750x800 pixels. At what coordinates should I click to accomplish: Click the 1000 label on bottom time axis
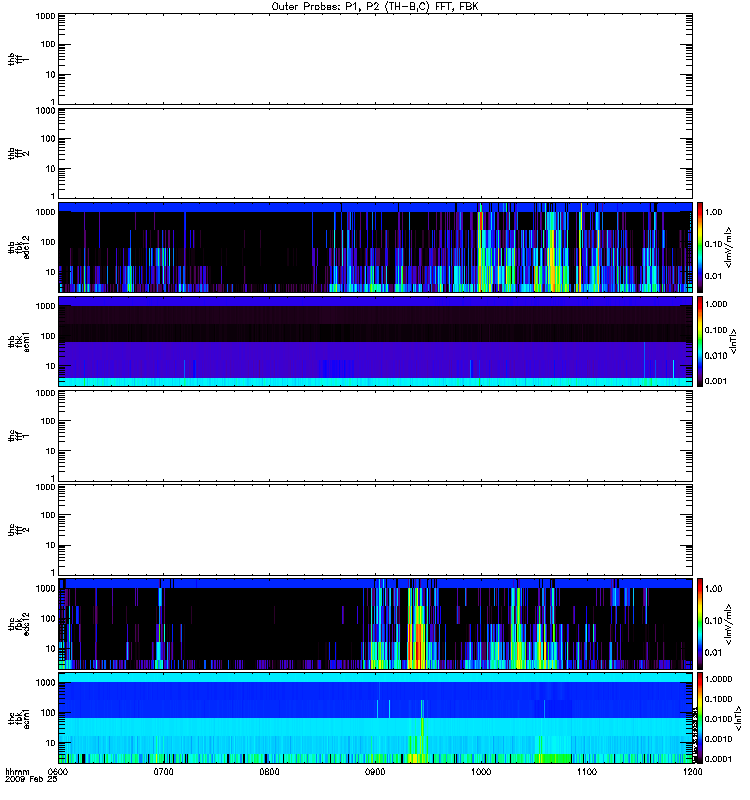(x=481, y=772)
